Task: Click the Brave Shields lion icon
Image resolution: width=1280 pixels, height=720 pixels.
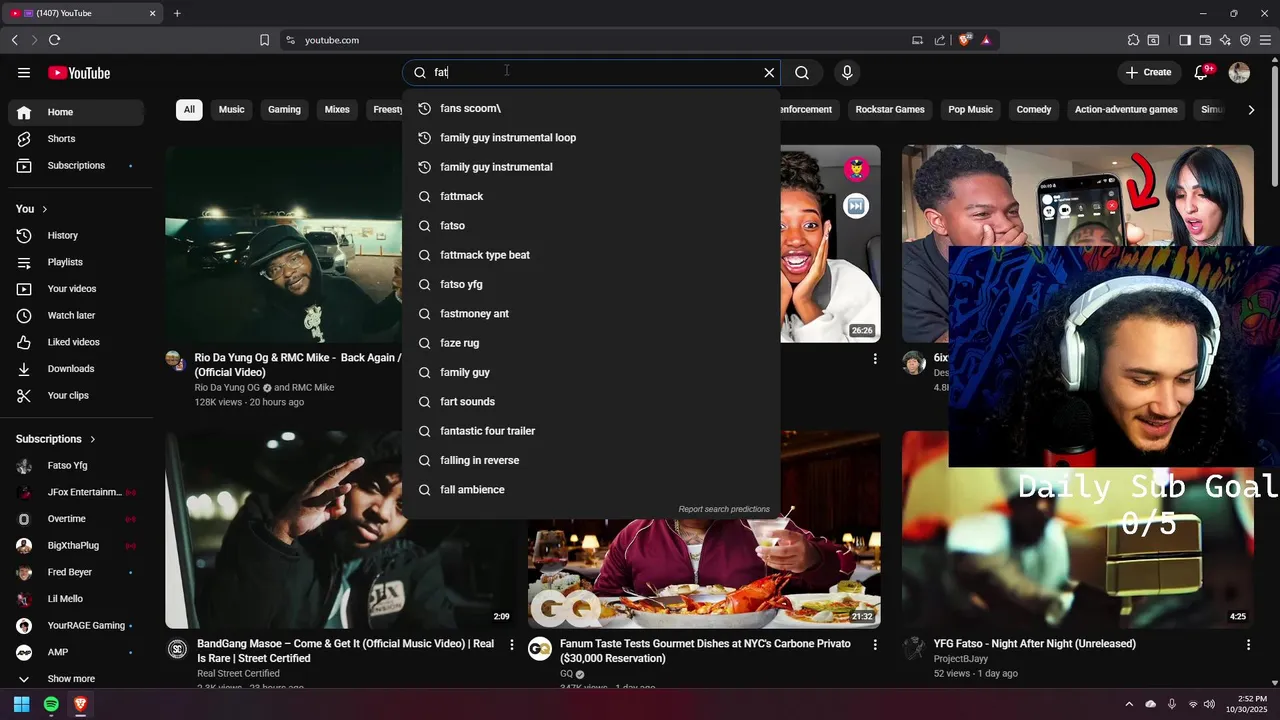Action: click(965, 40)
